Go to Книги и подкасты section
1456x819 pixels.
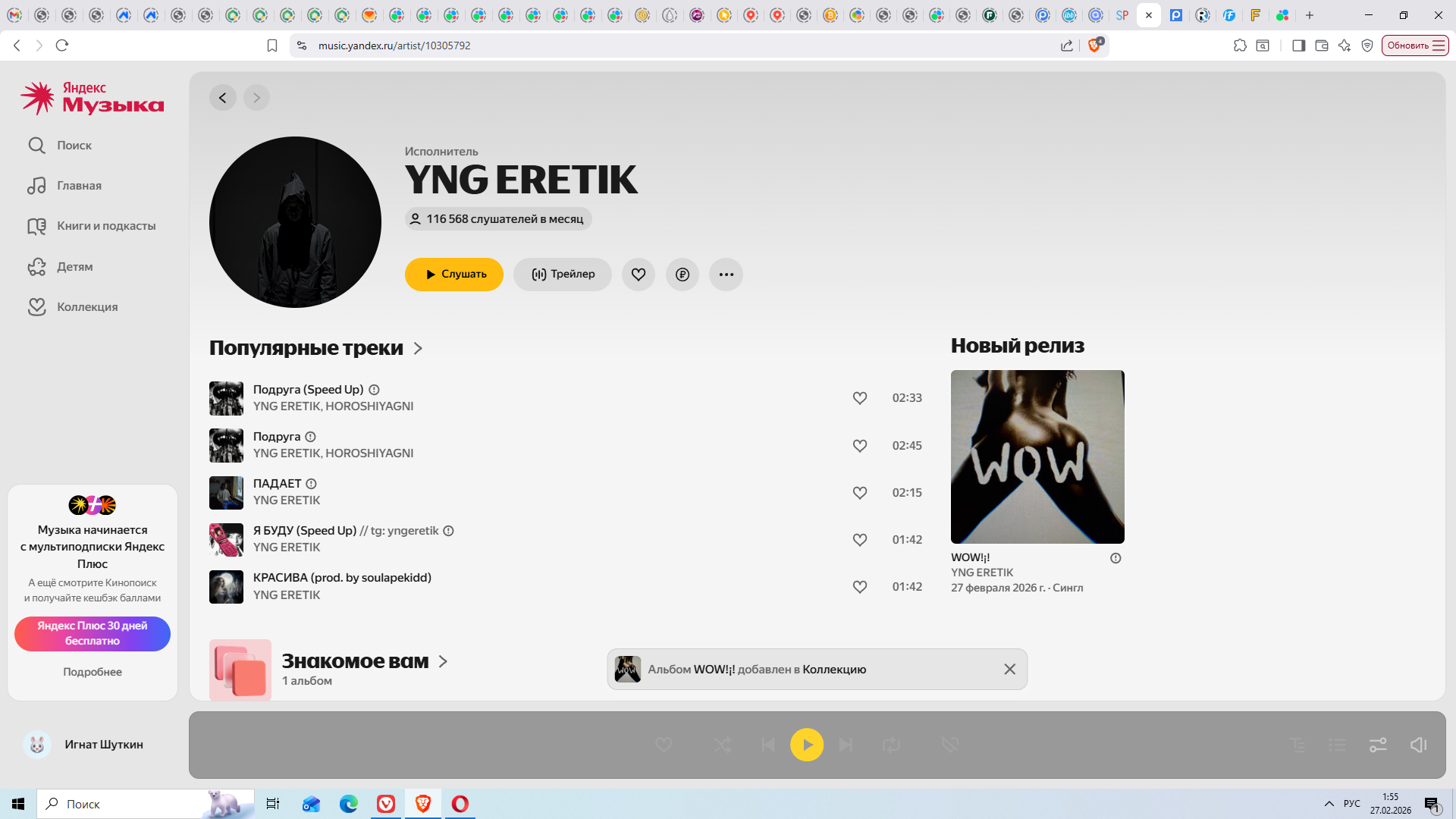click(x=106, y=226)
